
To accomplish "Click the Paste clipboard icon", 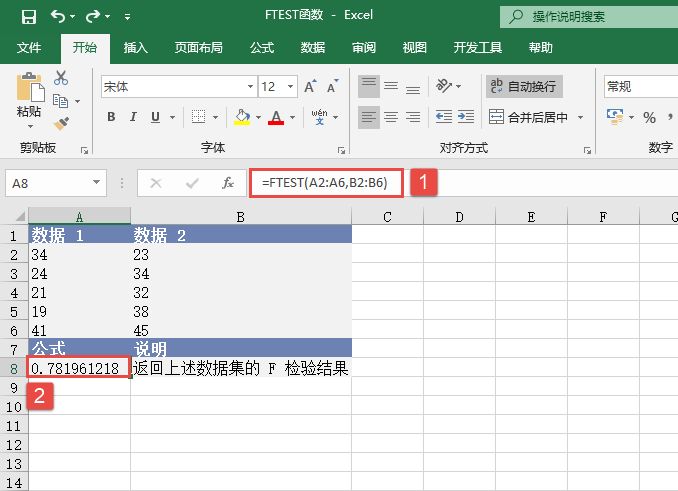I will (x=28, y=90).
